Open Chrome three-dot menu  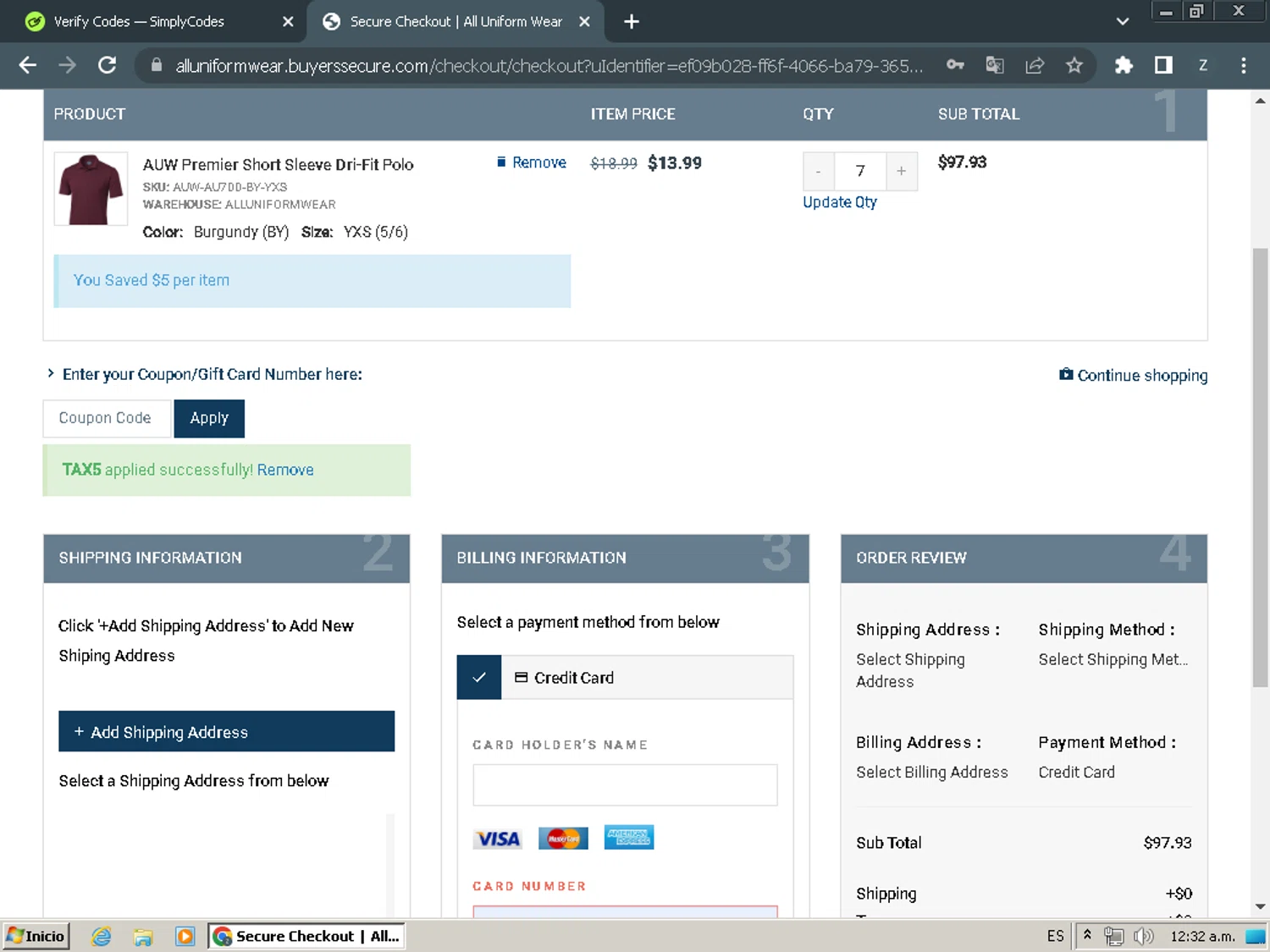[1243, 65]
